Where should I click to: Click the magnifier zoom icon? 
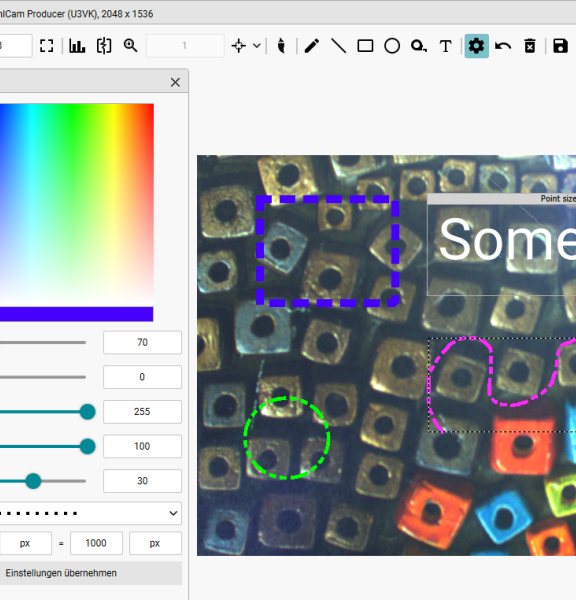coord(131,46)
